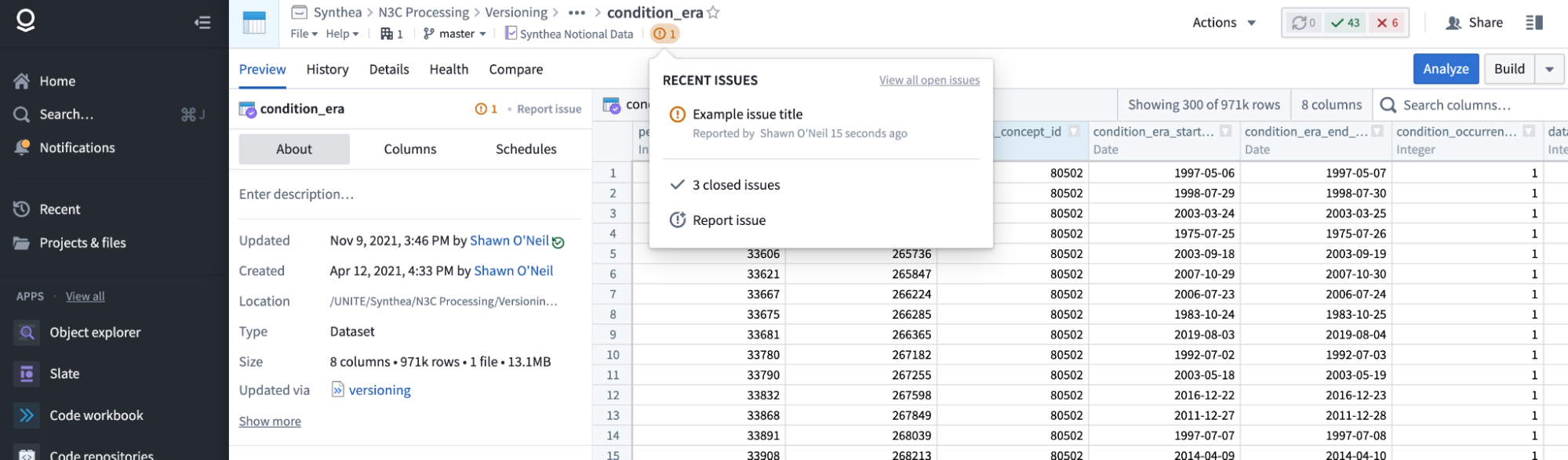
Task: Open filter for condition_era_start column
Action: (x=1225, y=132)
